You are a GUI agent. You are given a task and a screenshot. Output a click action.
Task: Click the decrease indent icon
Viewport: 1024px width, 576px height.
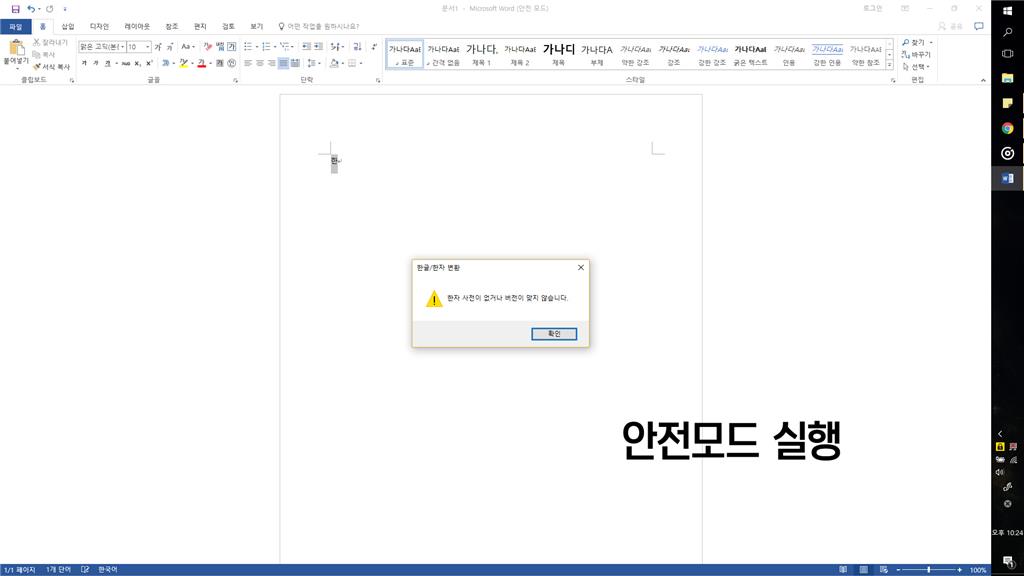click(306, 46)
